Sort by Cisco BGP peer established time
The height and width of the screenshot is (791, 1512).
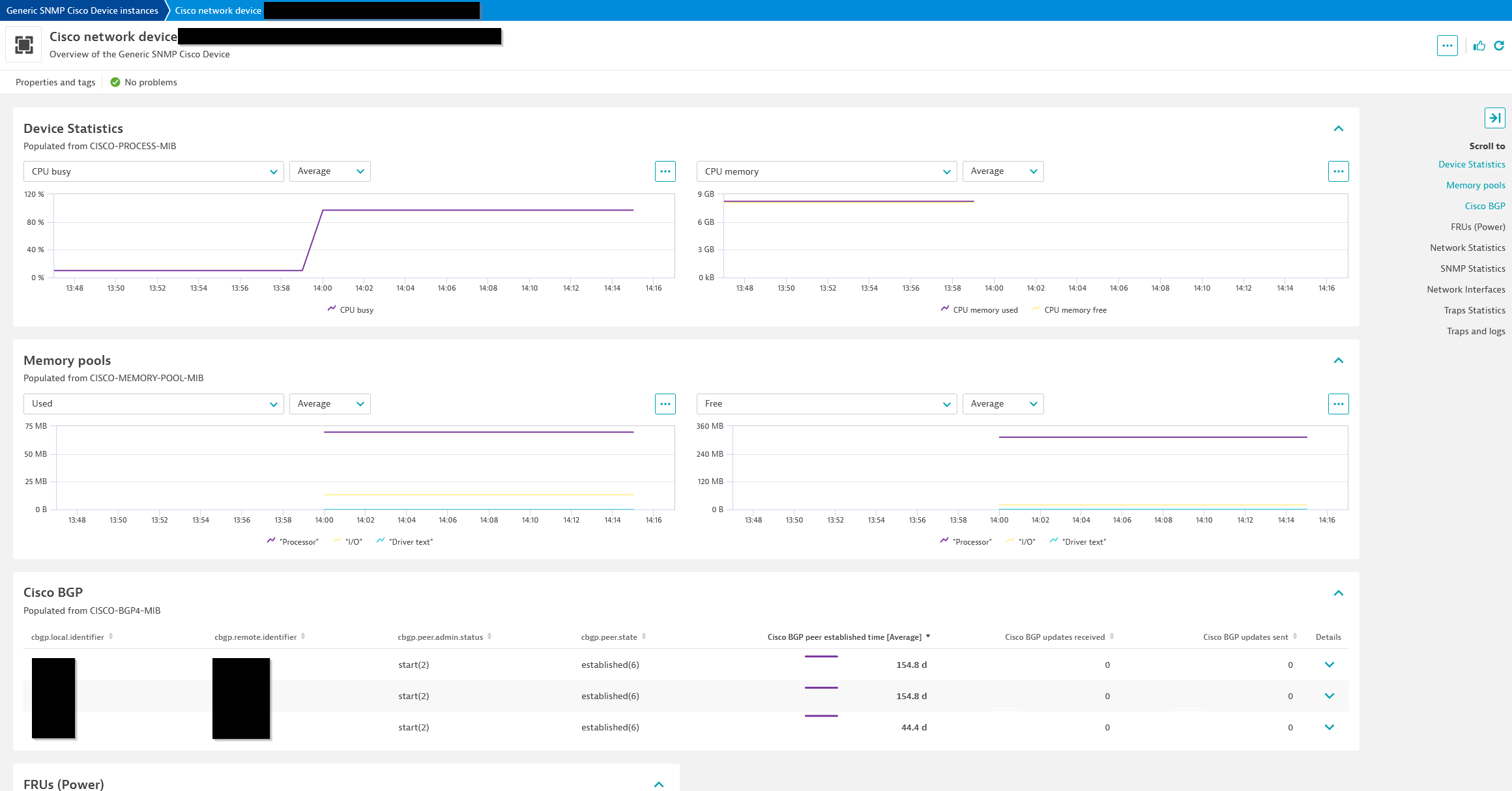(x=849, y=637)
